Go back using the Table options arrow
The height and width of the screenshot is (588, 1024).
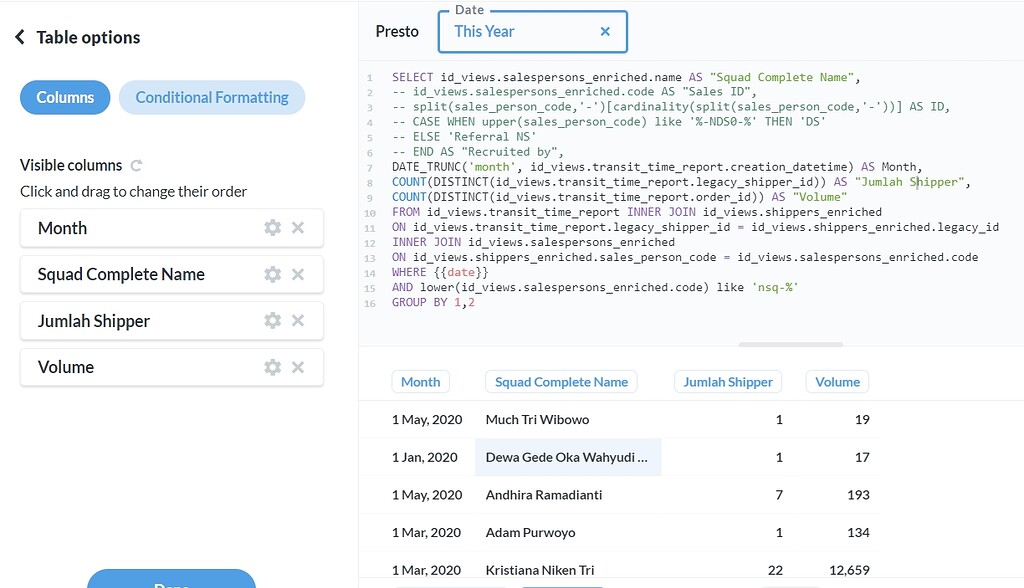click(x=20, y=37)
